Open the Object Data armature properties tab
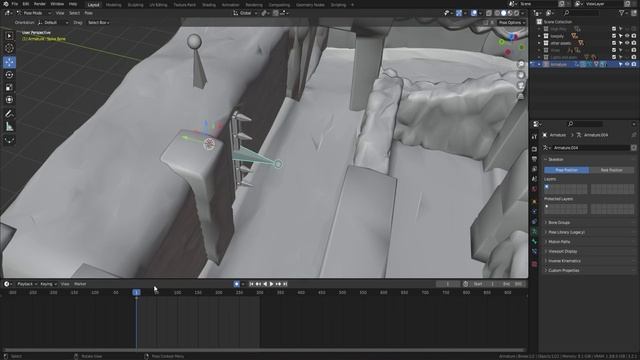Screen dimensions: 640x360 [534, 231]
